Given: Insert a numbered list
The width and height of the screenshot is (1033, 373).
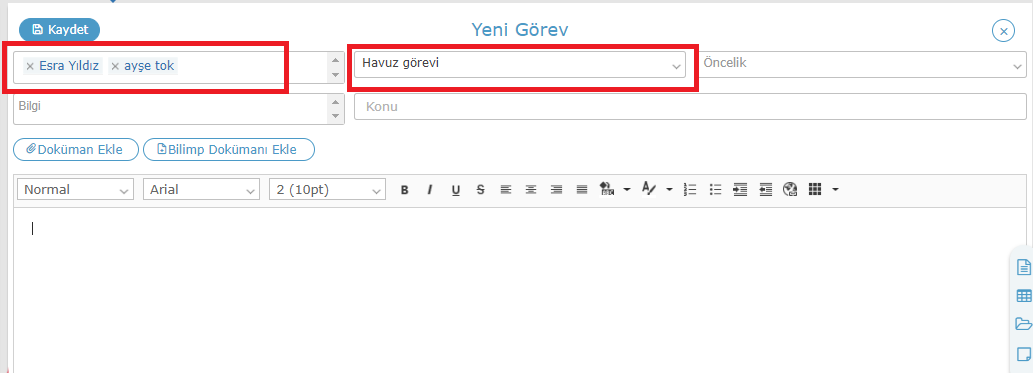Looking at the screenshot, I should (x=690, y=190).
